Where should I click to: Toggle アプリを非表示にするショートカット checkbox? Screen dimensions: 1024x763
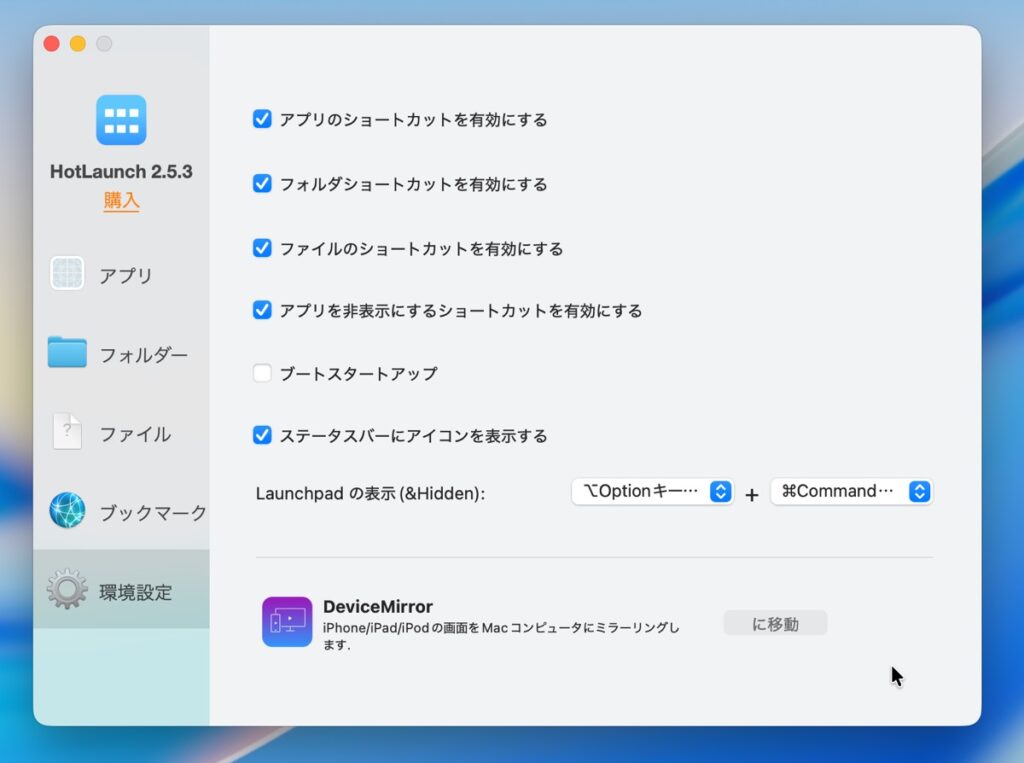pos(262,310)
